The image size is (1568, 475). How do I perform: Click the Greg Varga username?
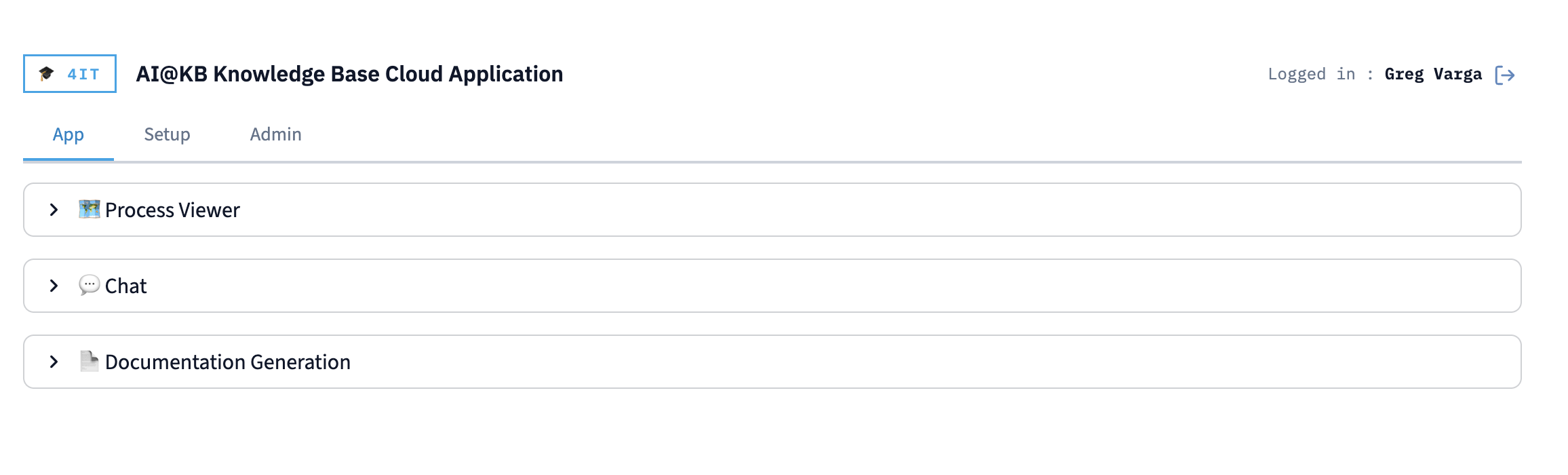pyautogui.click(x=1433, y=74)
